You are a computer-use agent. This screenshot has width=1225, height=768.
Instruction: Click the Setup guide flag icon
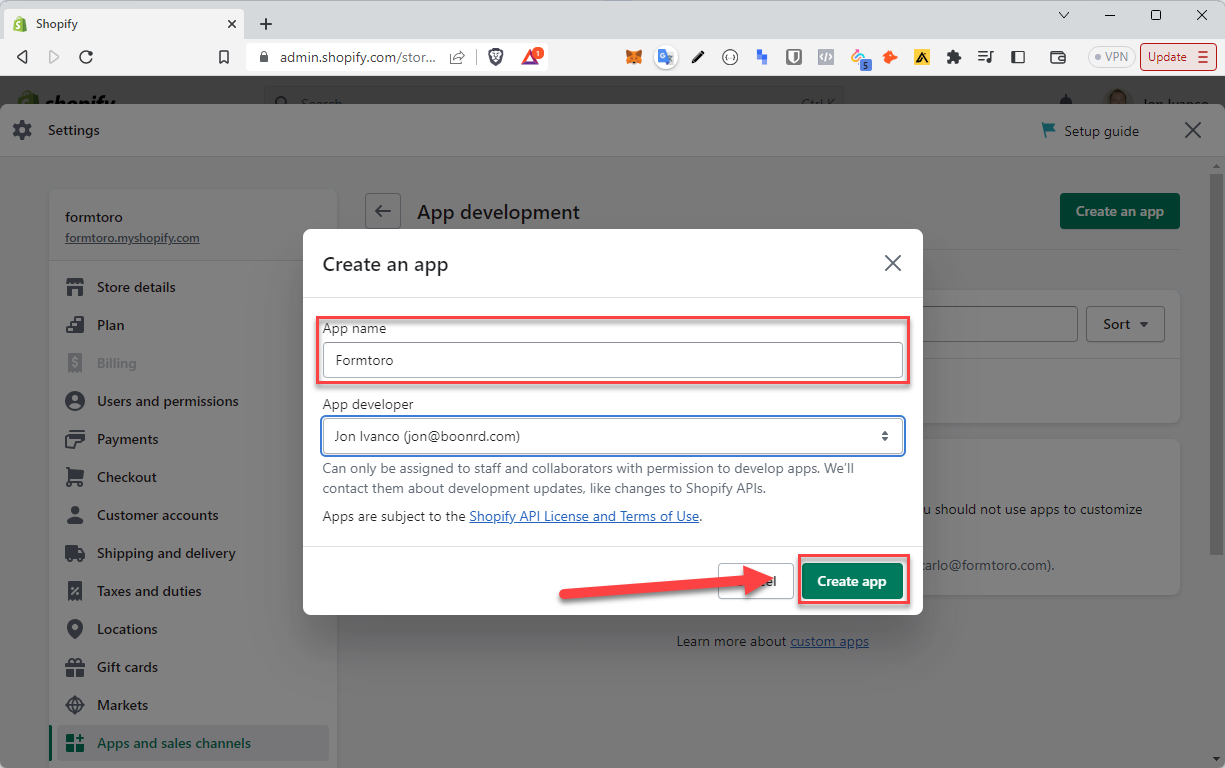[x=1048, y=131]
